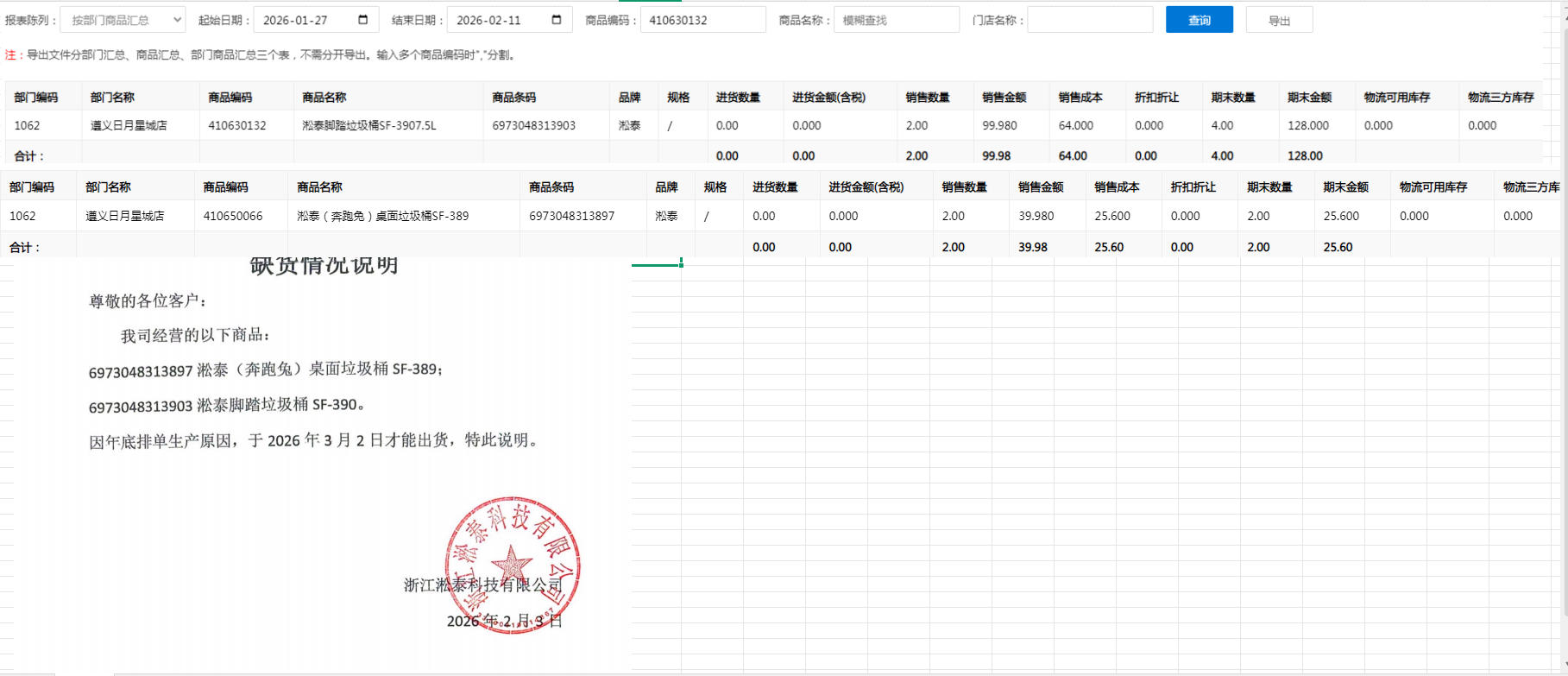Select product code cell 410650066
Screen dimensions: 1568x676
[x=233, y=217]
